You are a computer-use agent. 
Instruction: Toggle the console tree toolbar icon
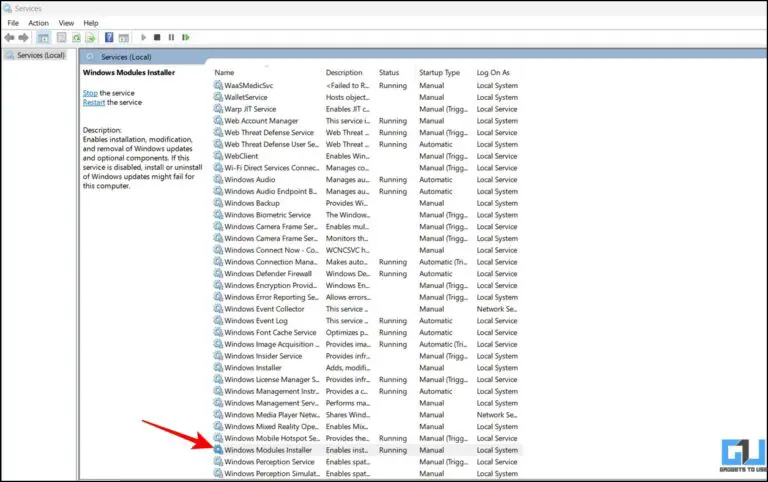point(43,37)
